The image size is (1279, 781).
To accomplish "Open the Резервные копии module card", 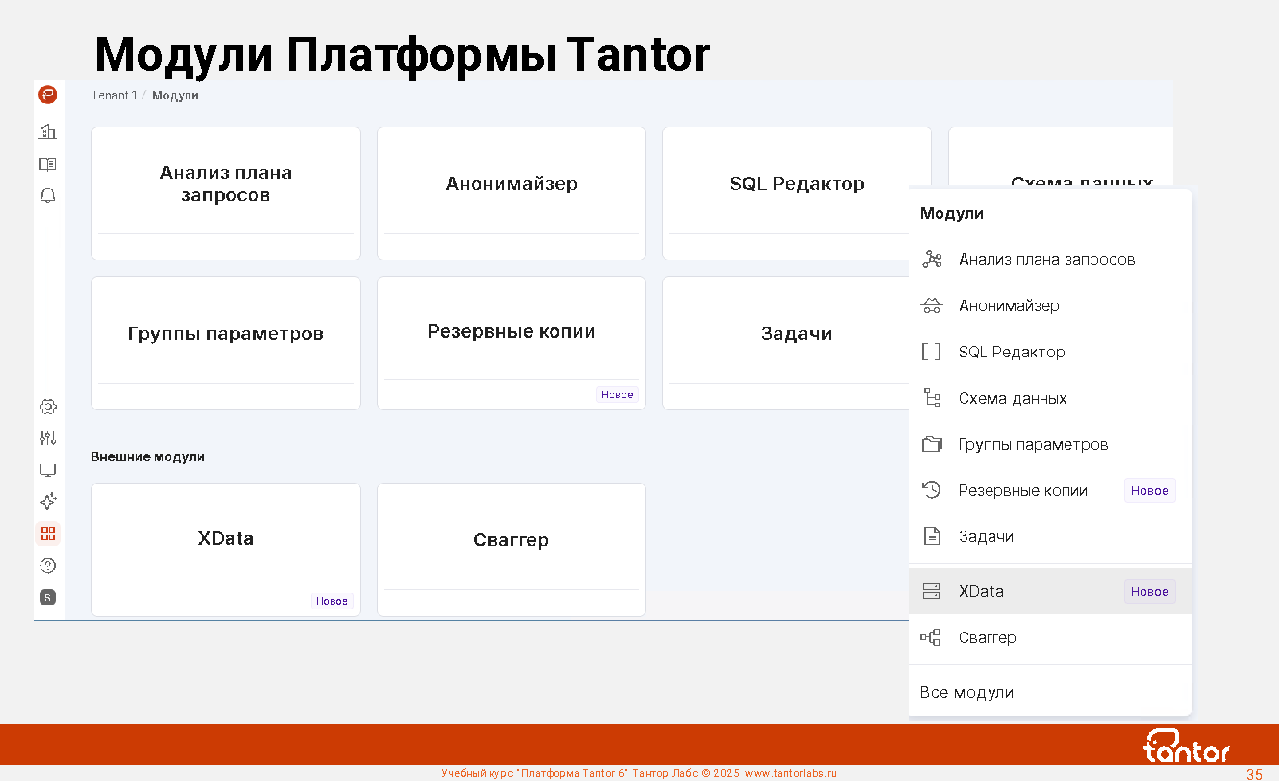I will tap(511, 332).
